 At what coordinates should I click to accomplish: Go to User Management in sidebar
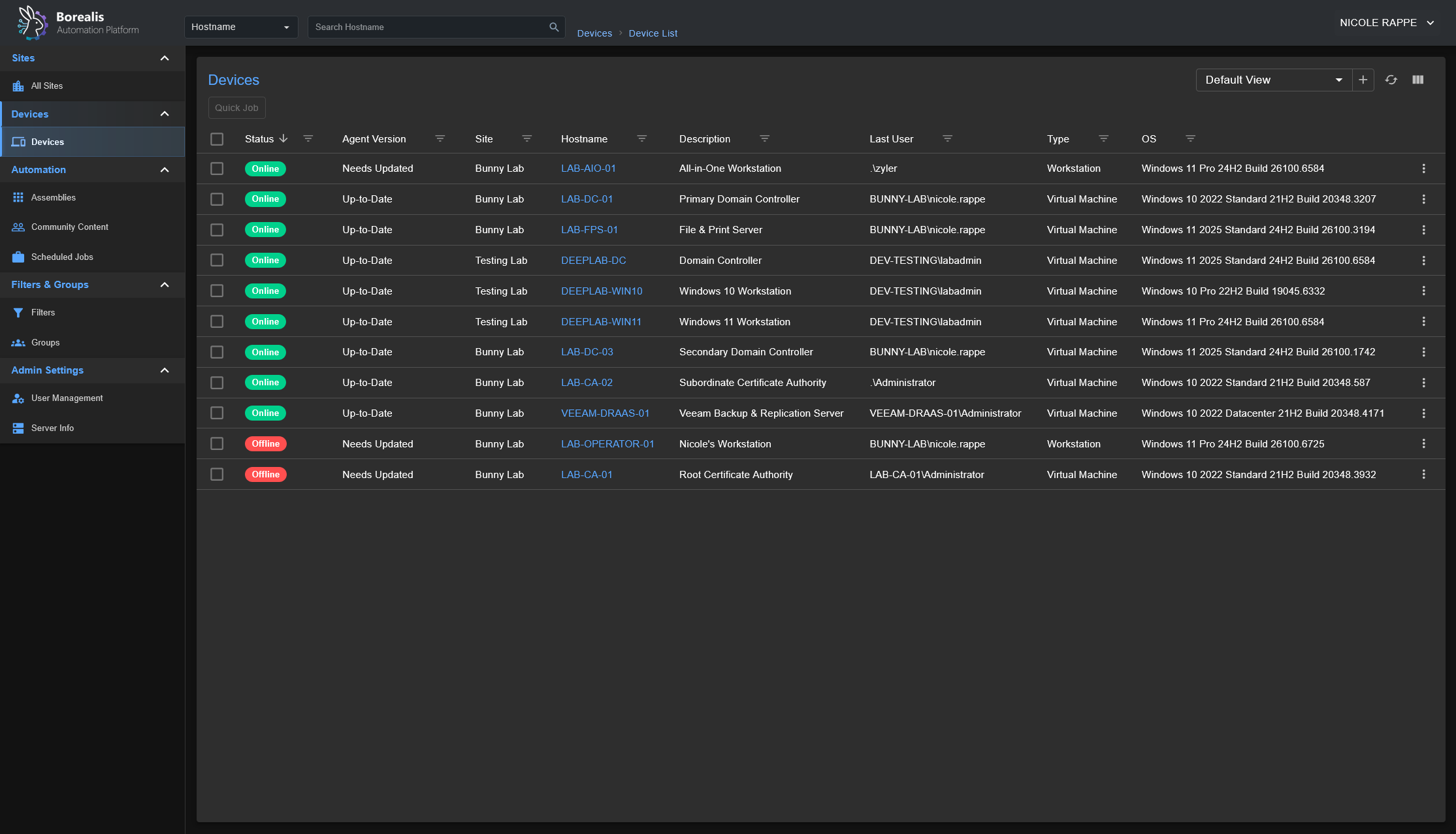pos(67,398)
